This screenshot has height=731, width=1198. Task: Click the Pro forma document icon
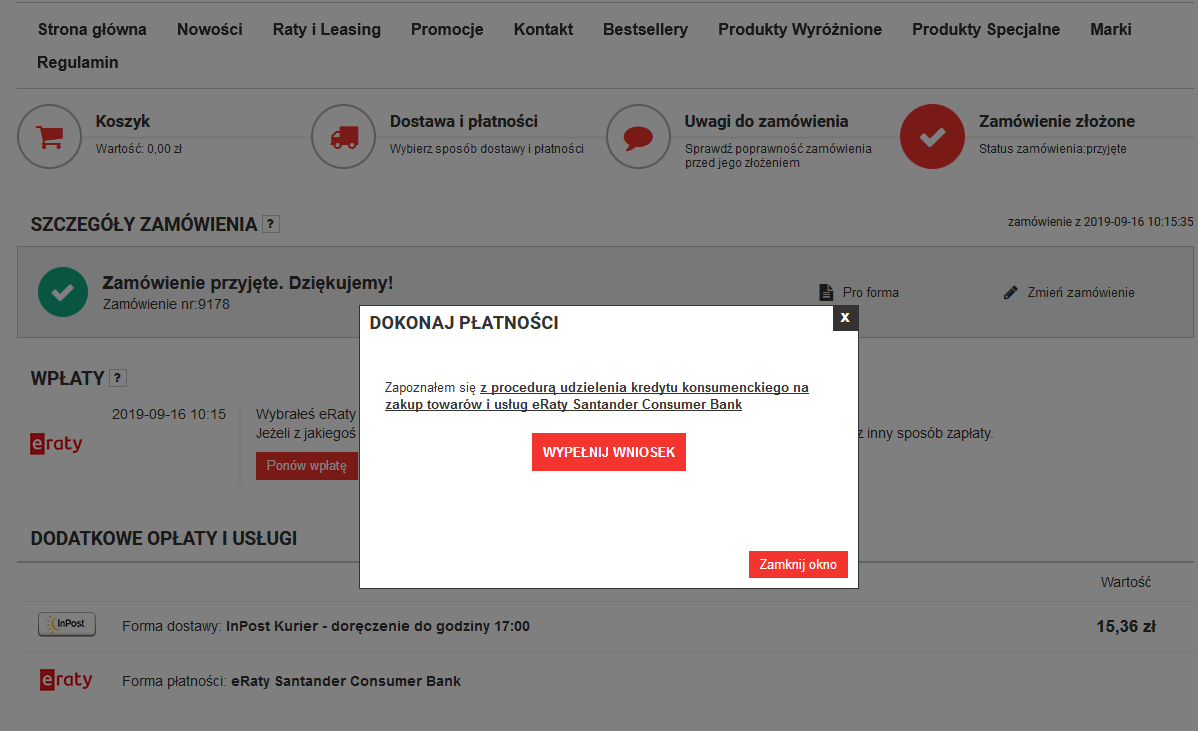(826, 293)
